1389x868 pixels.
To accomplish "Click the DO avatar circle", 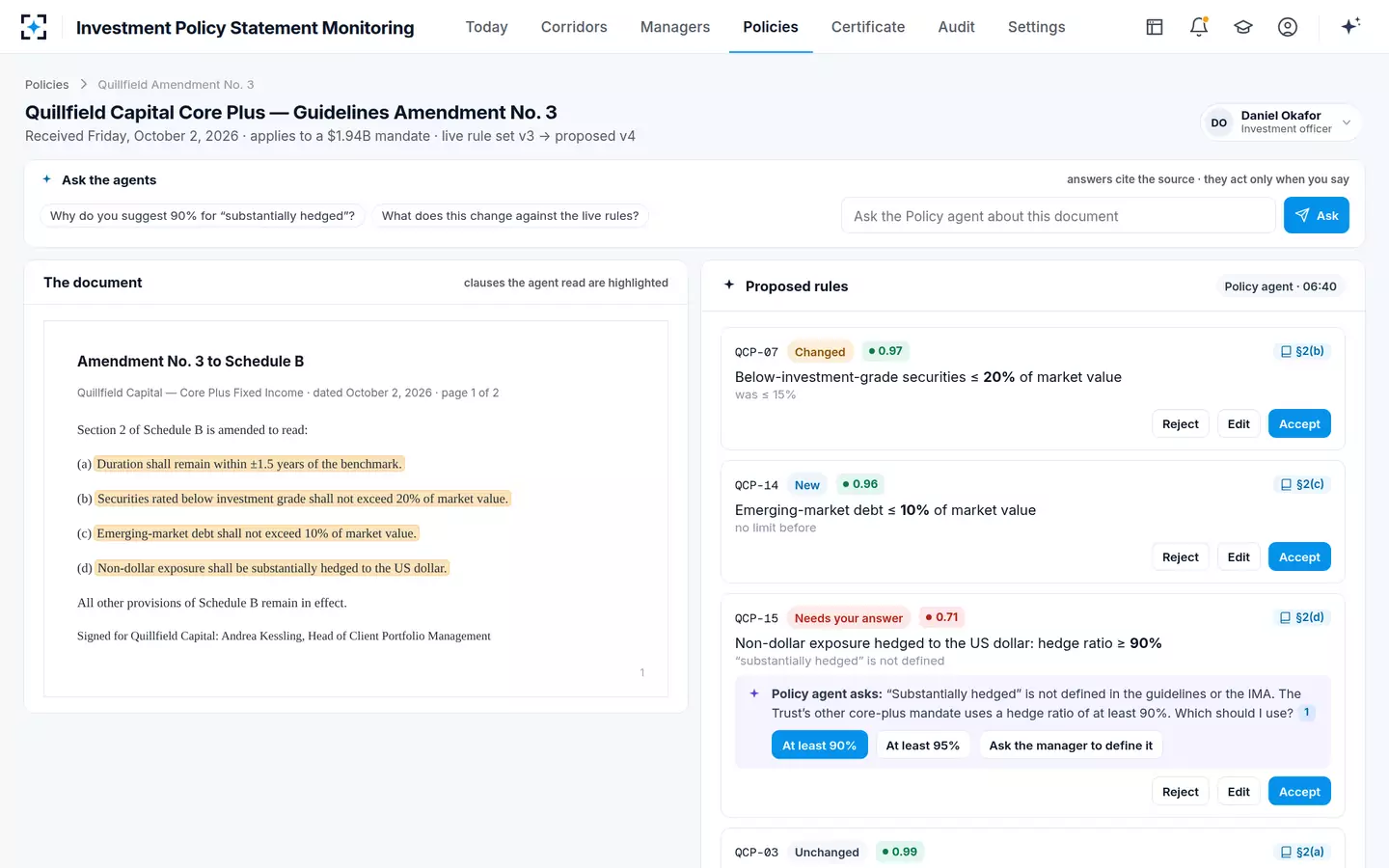I will (x=1219, y=122).
